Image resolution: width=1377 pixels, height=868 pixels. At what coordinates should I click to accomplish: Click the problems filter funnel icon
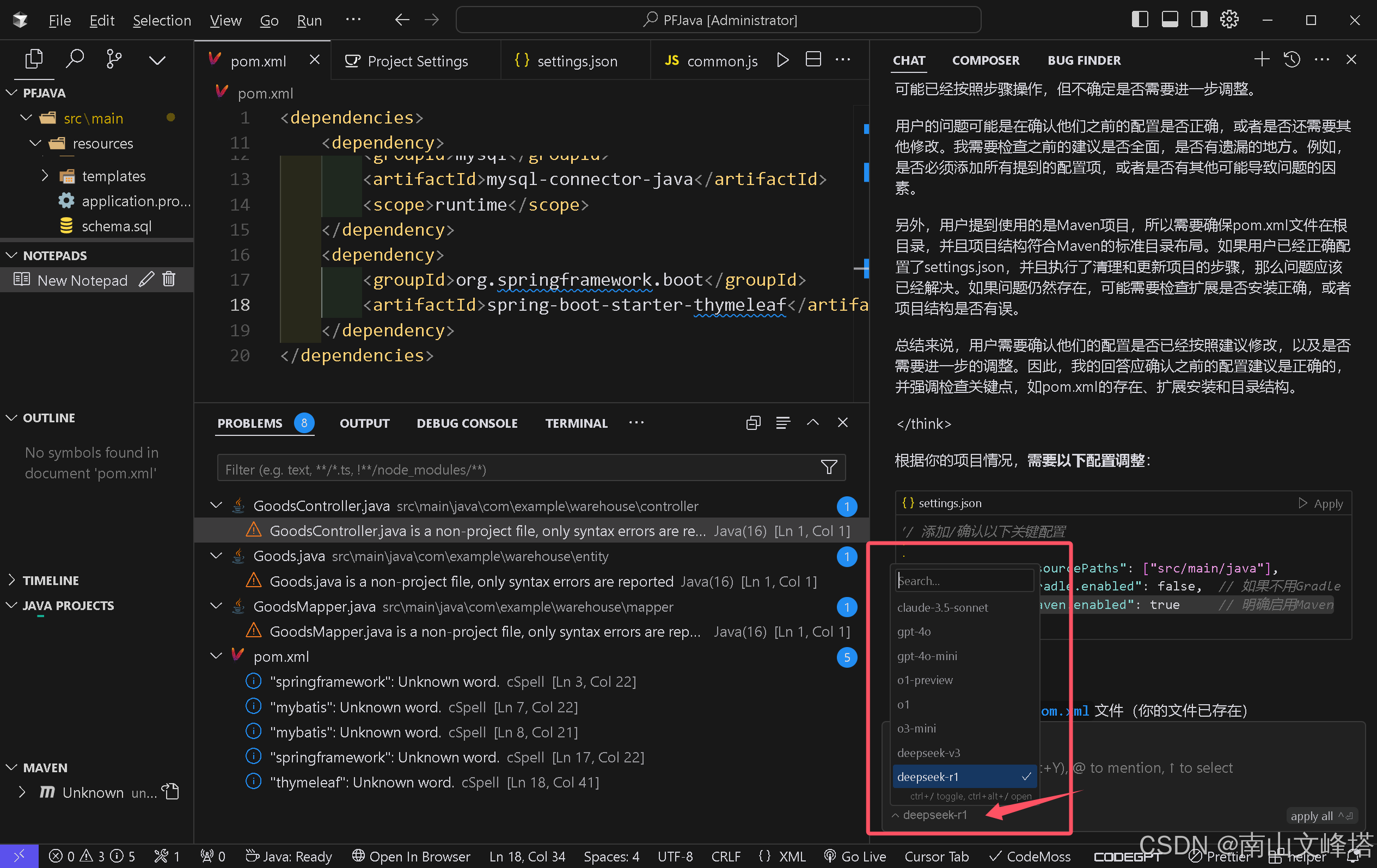(x=829, y=468)
